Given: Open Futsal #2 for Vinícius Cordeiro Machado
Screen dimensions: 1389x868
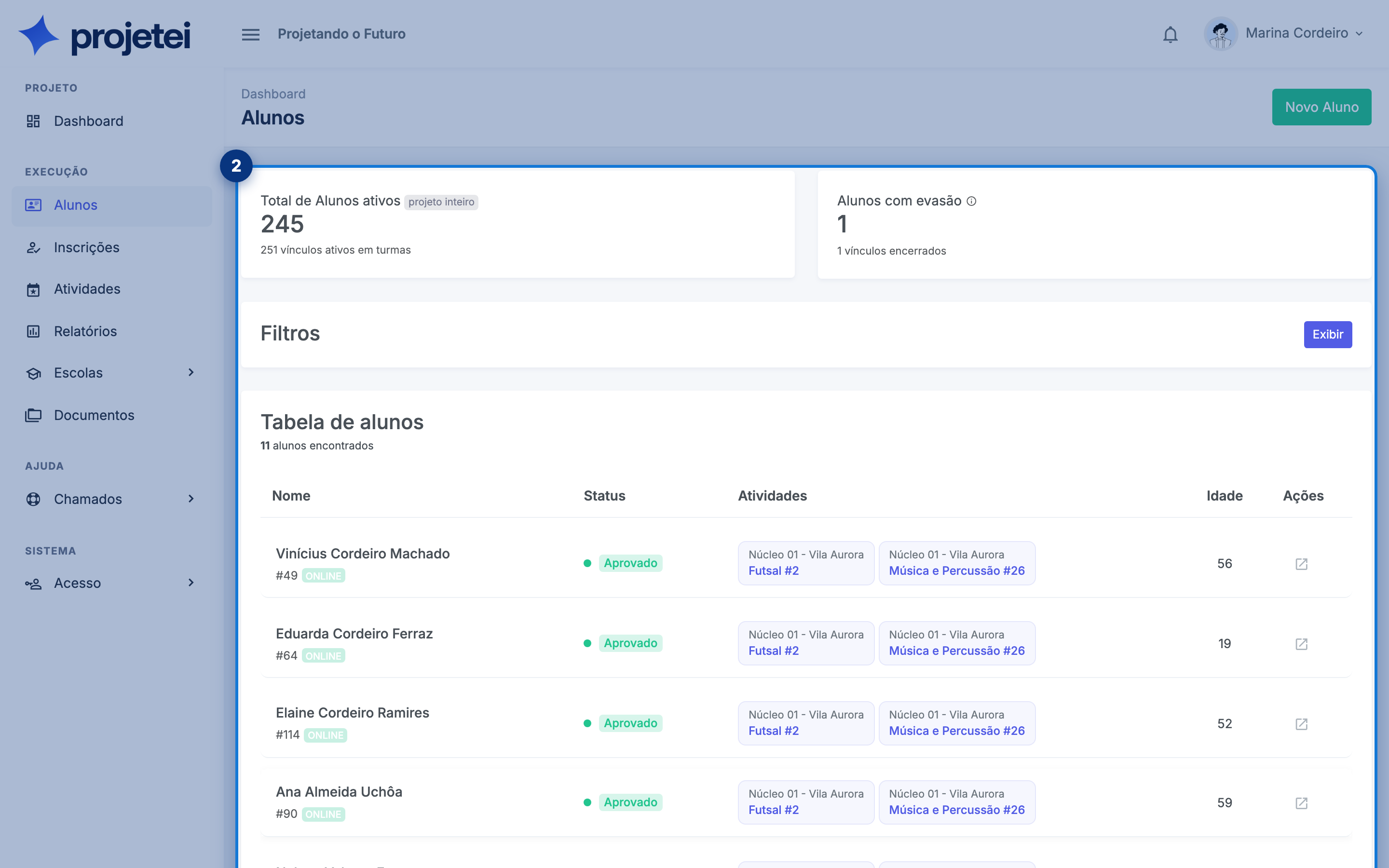Looking at the screenshot, I should point(774,570).
